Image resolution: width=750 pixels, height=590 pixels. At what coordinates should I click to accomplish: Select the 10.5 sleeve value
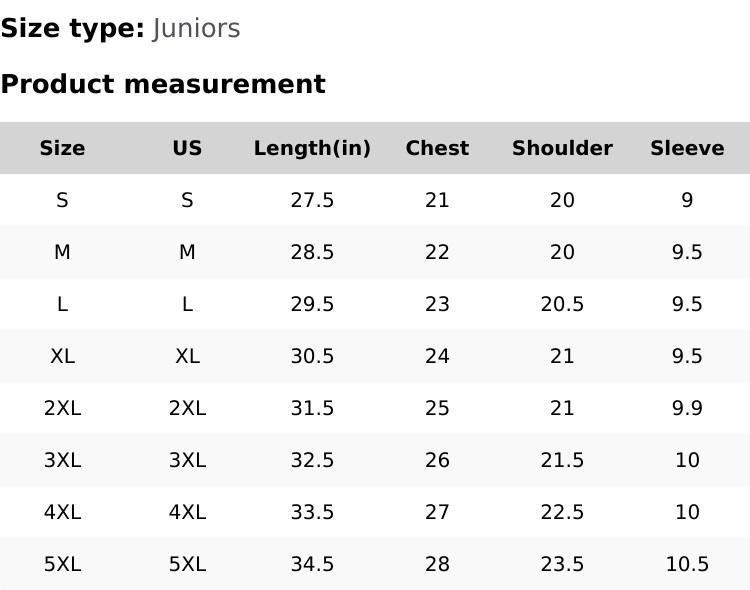tap(687, 564)
